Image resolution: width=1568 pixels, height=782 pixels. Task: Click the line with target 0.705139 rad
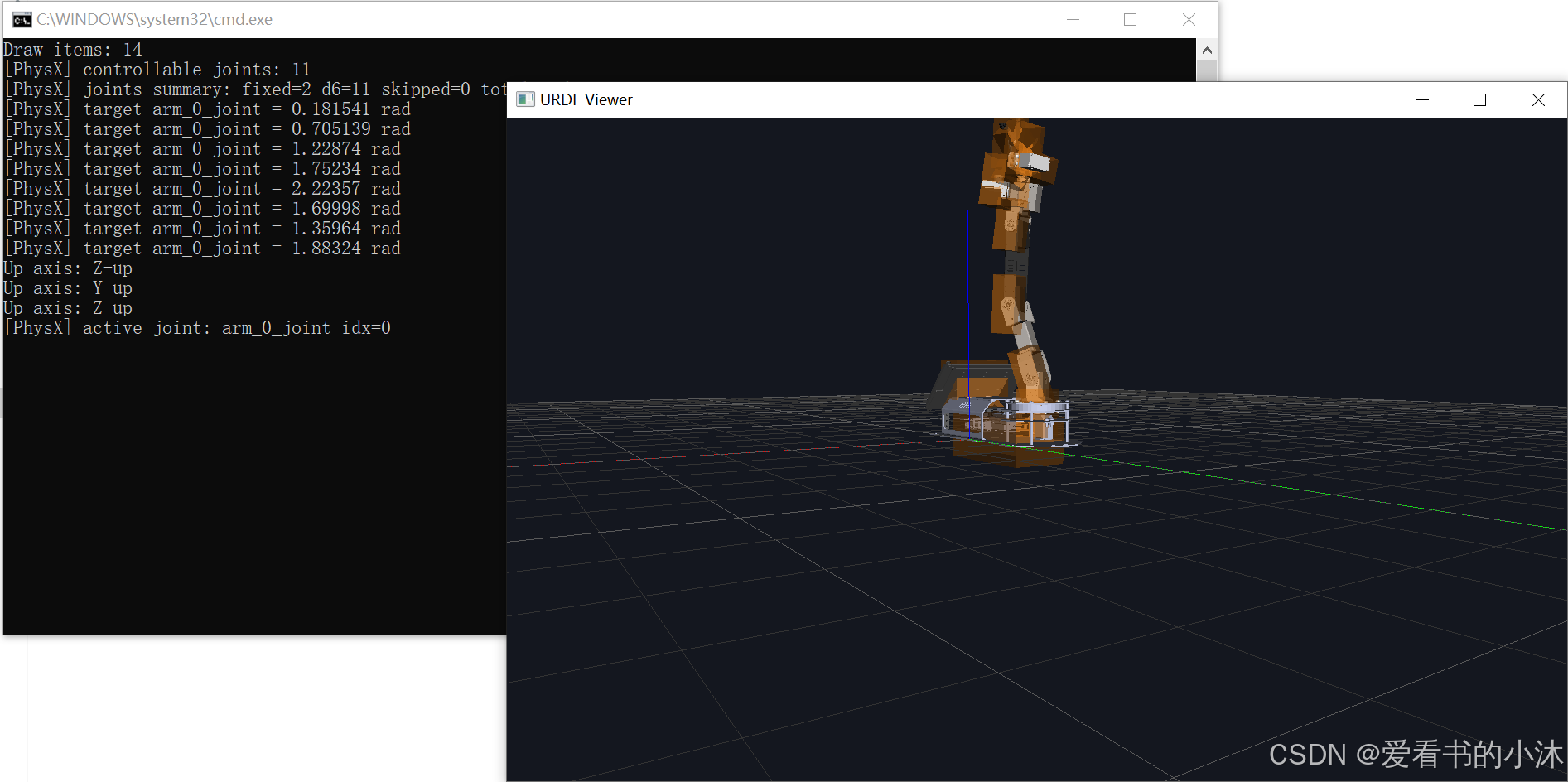pos(207,129)
